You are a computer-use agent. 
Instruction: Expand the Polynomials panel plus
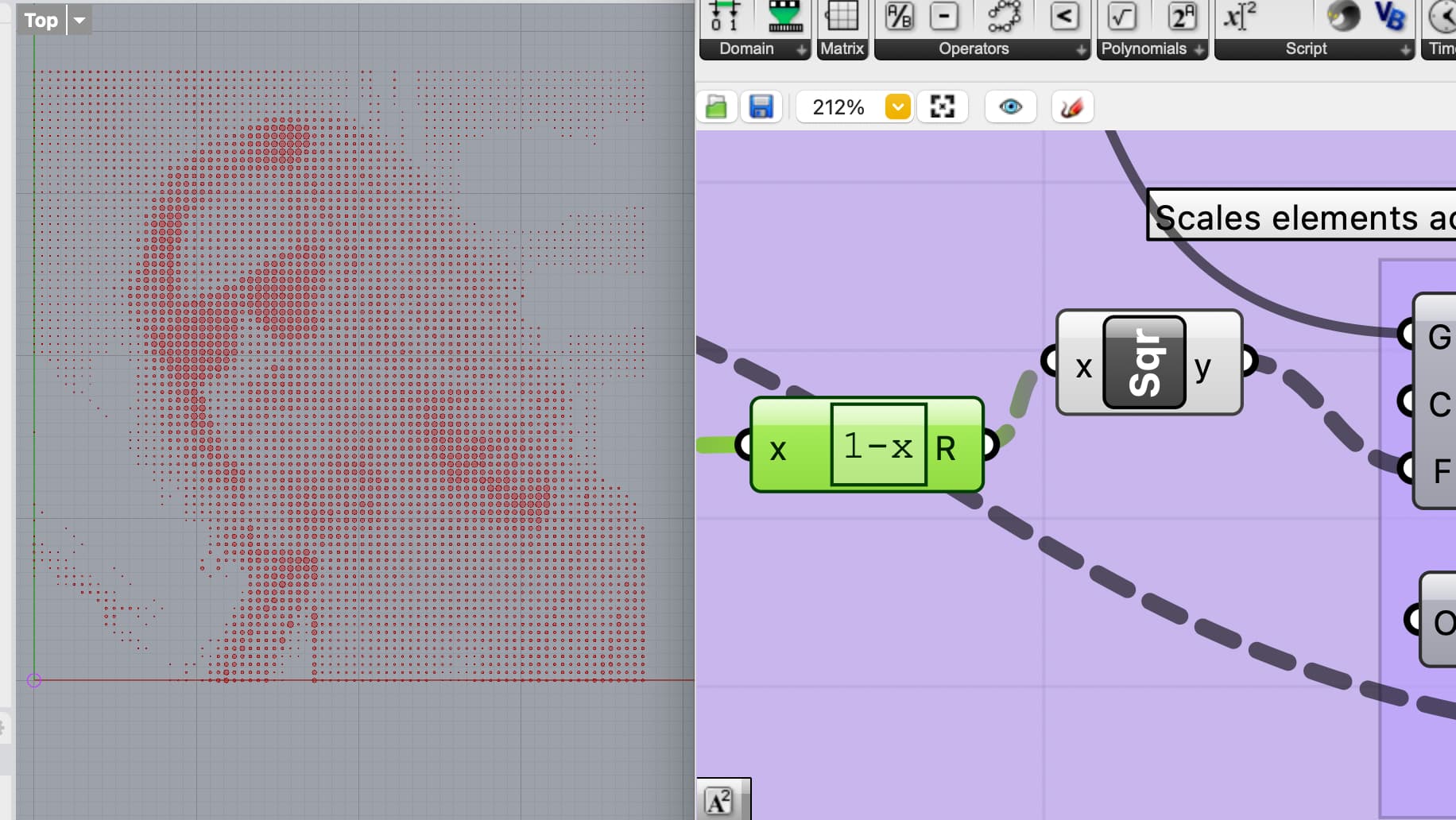tap(1198, 50)
